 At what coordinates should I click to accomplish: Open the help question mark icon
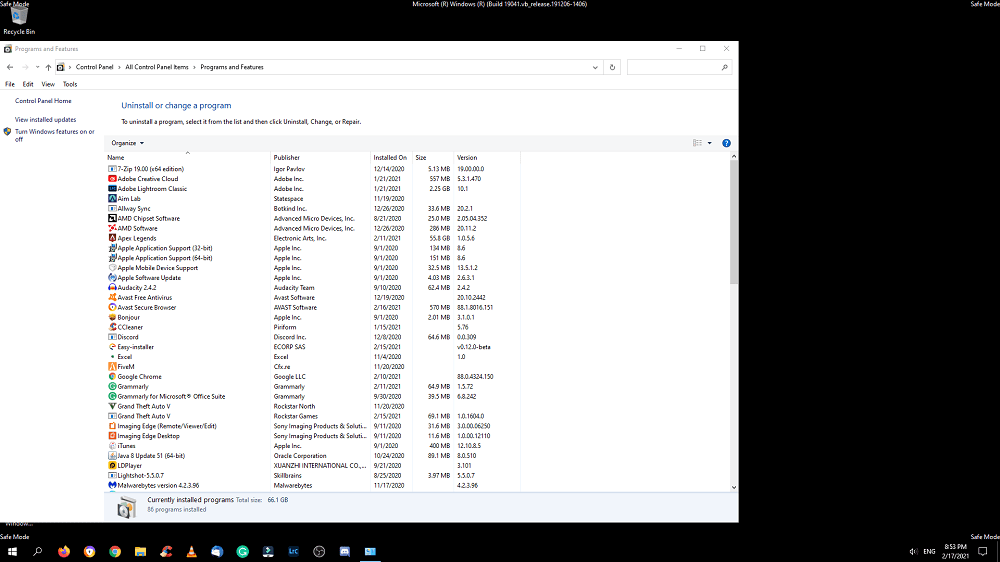point(726,143)
